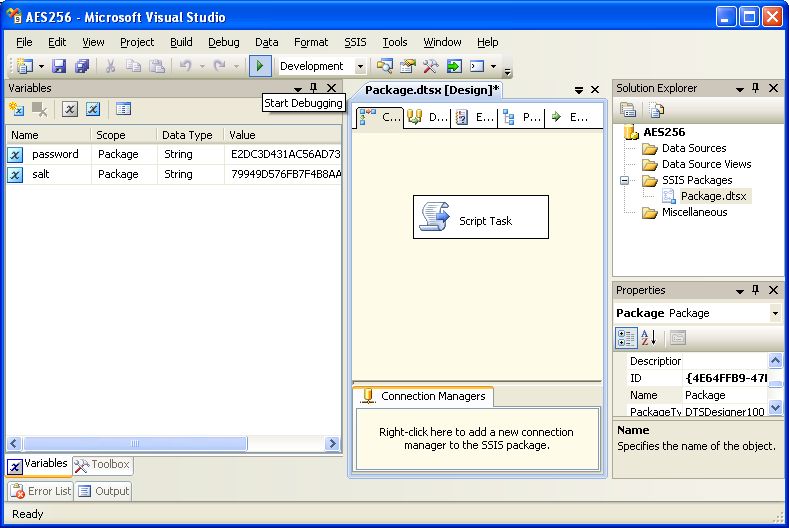The height and width of the screenshot is (528, 789).
Task: Click the Property Pages icon in Properties
Action: coord(678,338)
